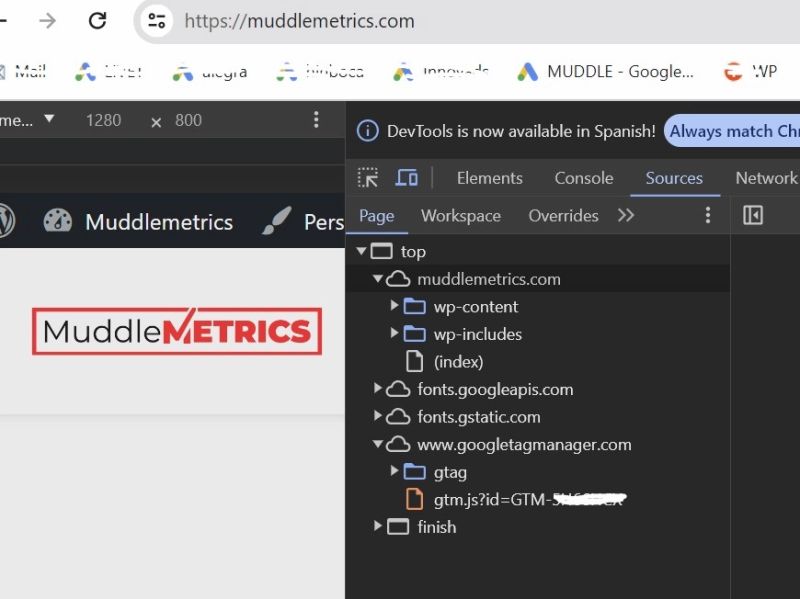Toggle the device emulation toolbar
This screenshot has height=599, width=800.
pyautogui.click(x=406, y=177)
